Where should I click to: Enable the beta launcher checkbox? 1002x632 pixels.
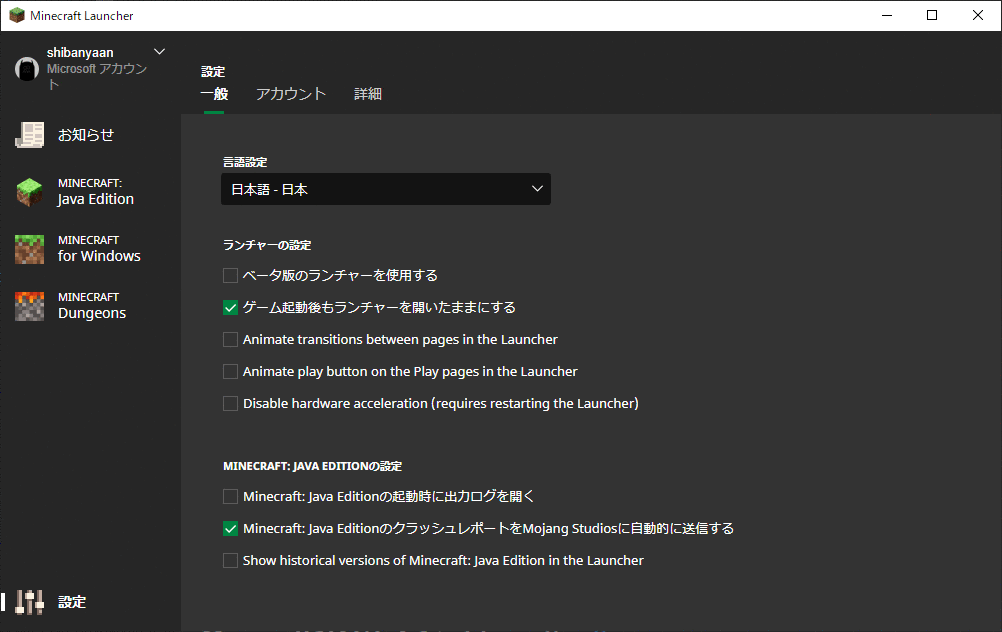coord(230,275)
